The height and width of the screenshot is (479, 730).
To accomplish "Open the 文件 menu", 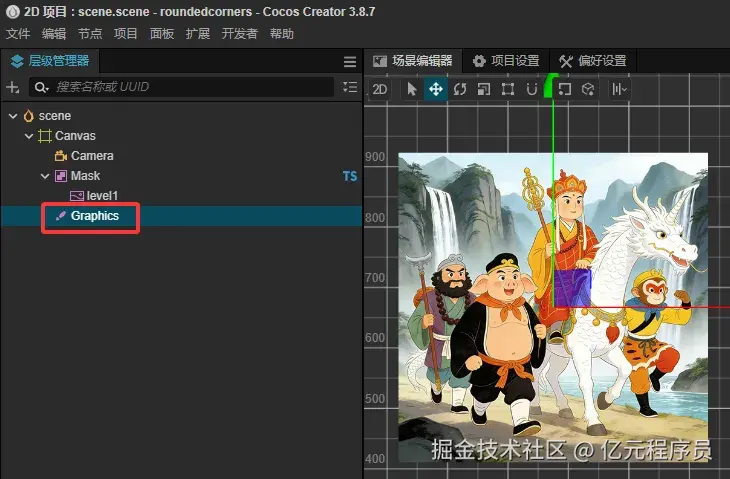I will pos(18,34).
